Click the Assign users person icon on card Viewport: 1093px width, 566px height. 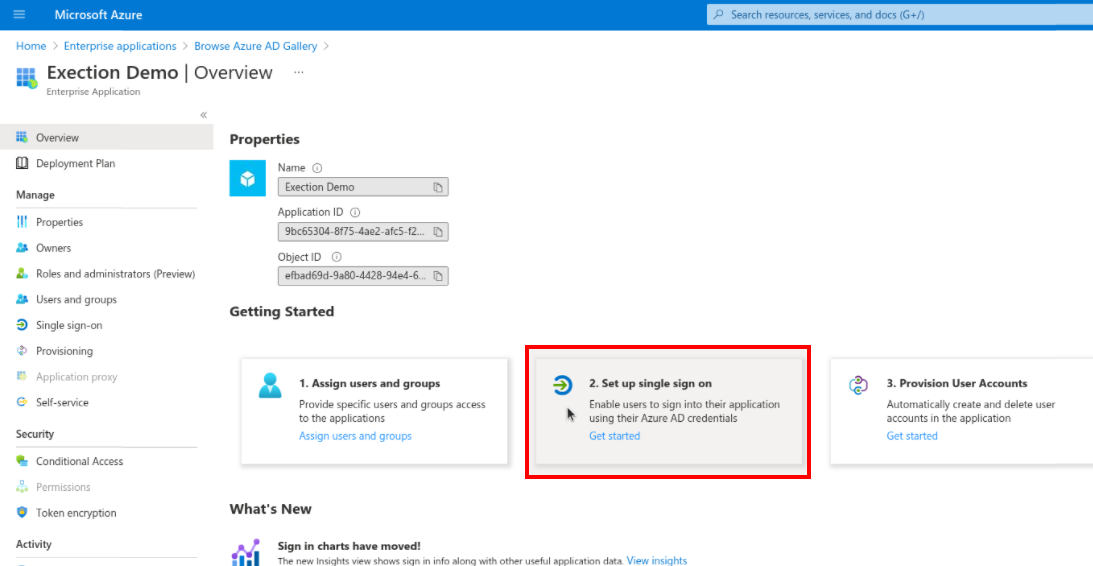(x=270, y=385)
